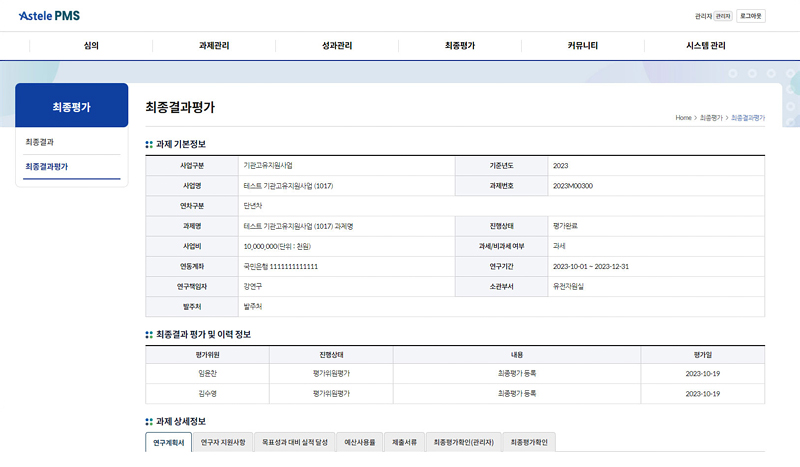
Task: Open the 최종평가 top menu
Action: coord(460,46)
